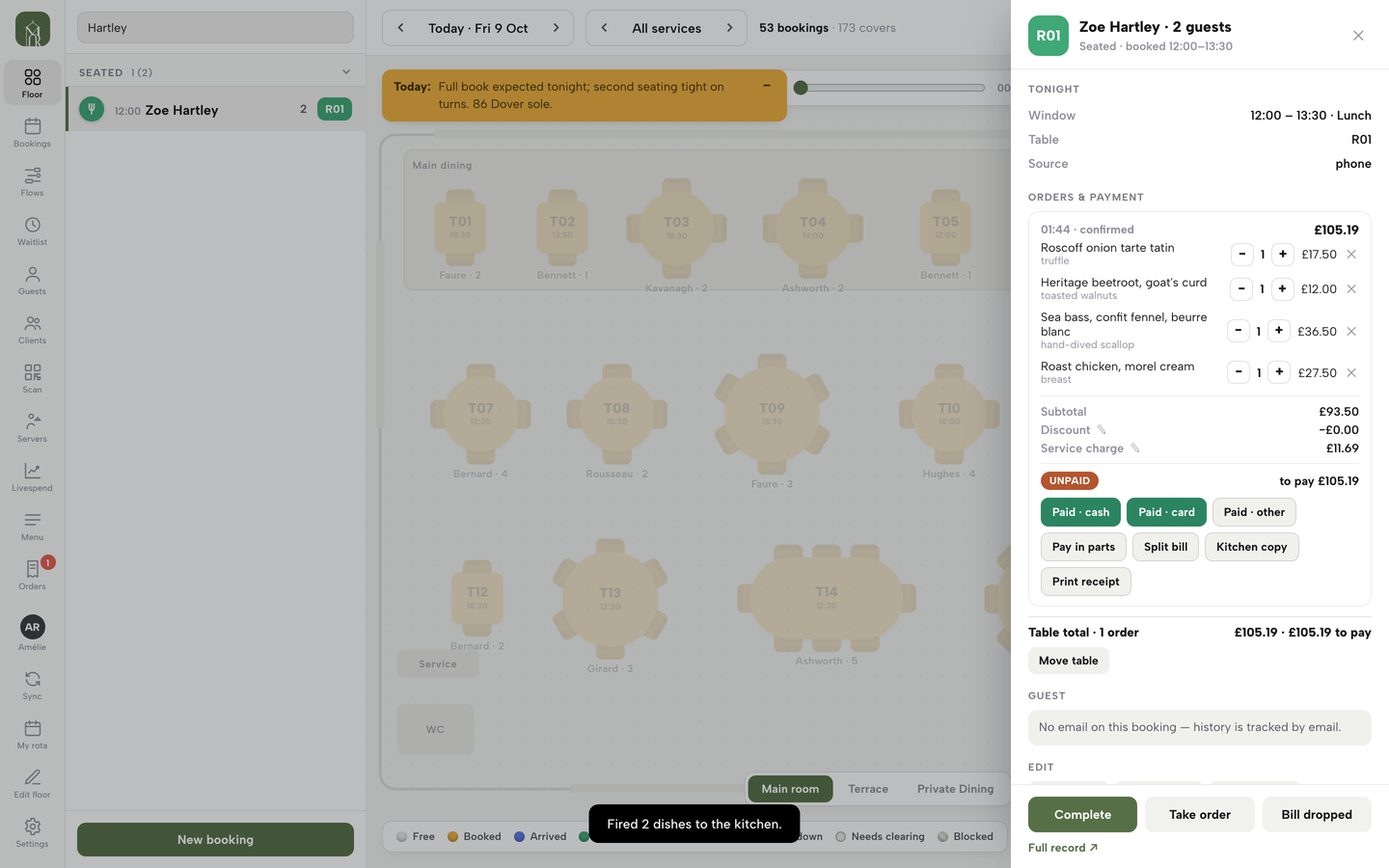The image size is (1389, 868).
Task: Open the Flows sidebar section
Action: tap(32, 181)
